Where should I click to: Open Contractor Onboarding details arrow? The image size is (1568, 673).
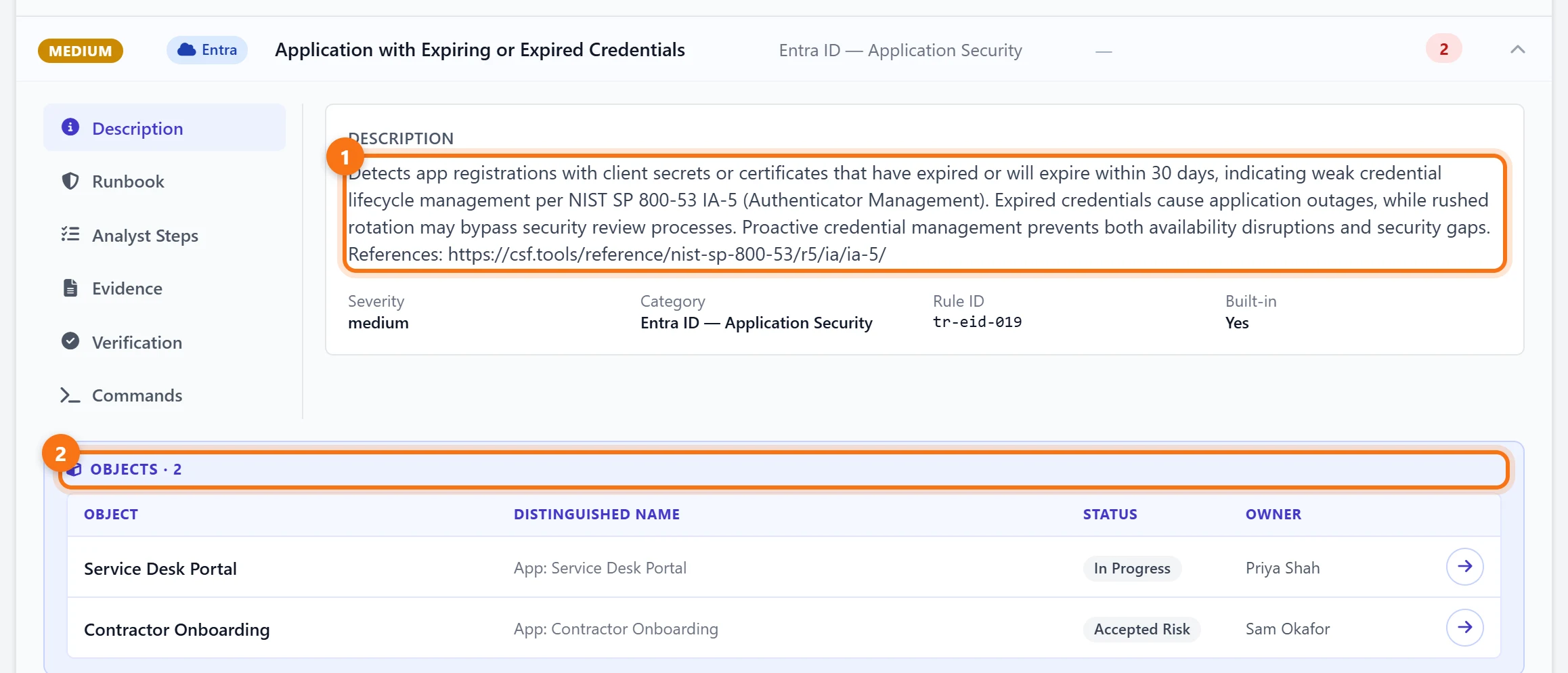(x=1464, y=628)
